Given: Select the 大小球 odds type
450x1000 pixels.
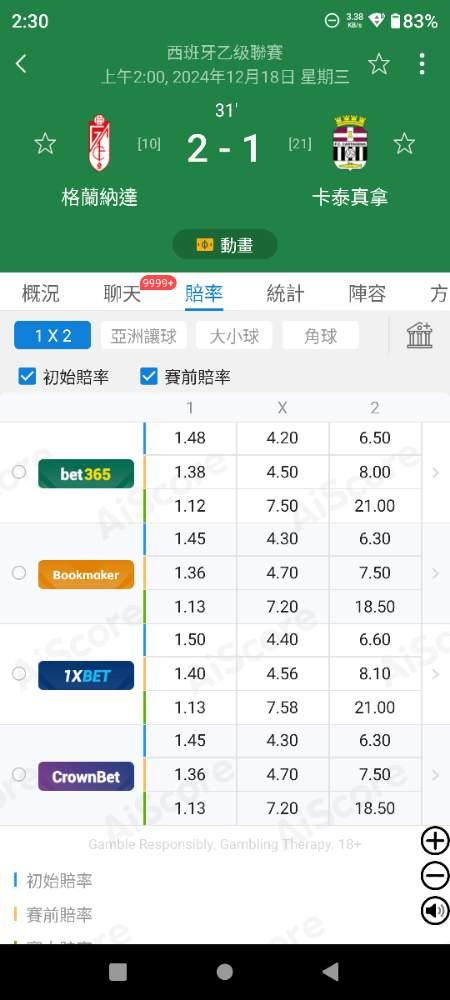Looking at the screenshot, I should [234, 335].
